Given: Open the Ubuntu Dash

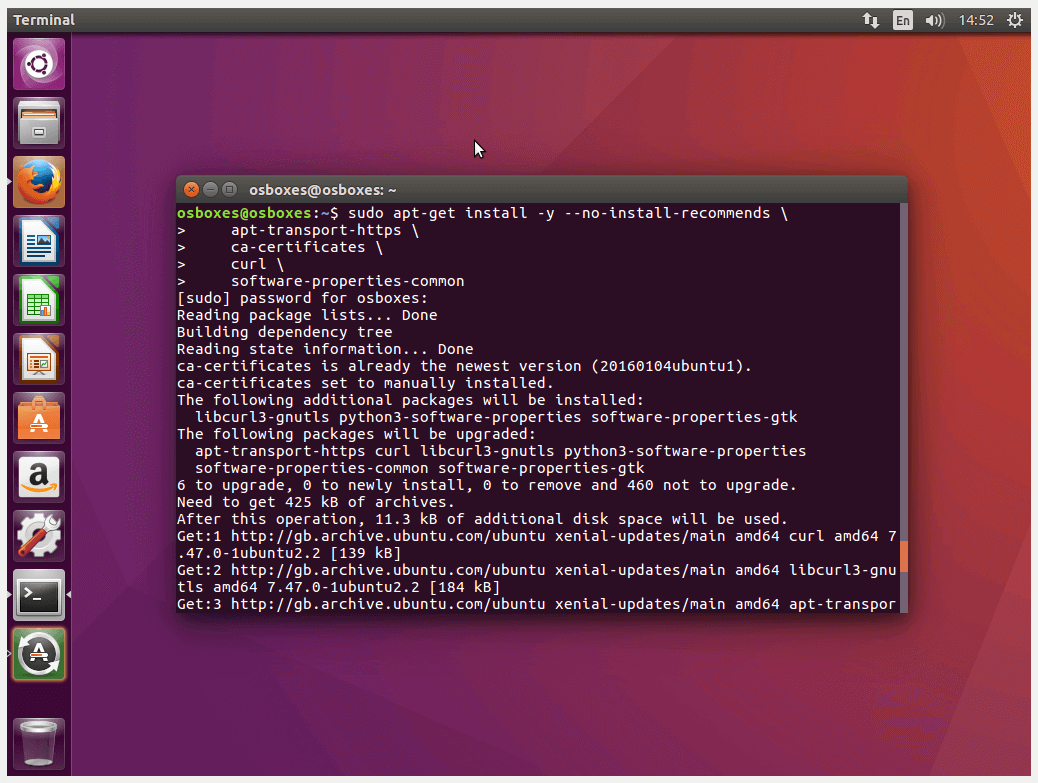Looking at the screenshot, I should 38,63.
